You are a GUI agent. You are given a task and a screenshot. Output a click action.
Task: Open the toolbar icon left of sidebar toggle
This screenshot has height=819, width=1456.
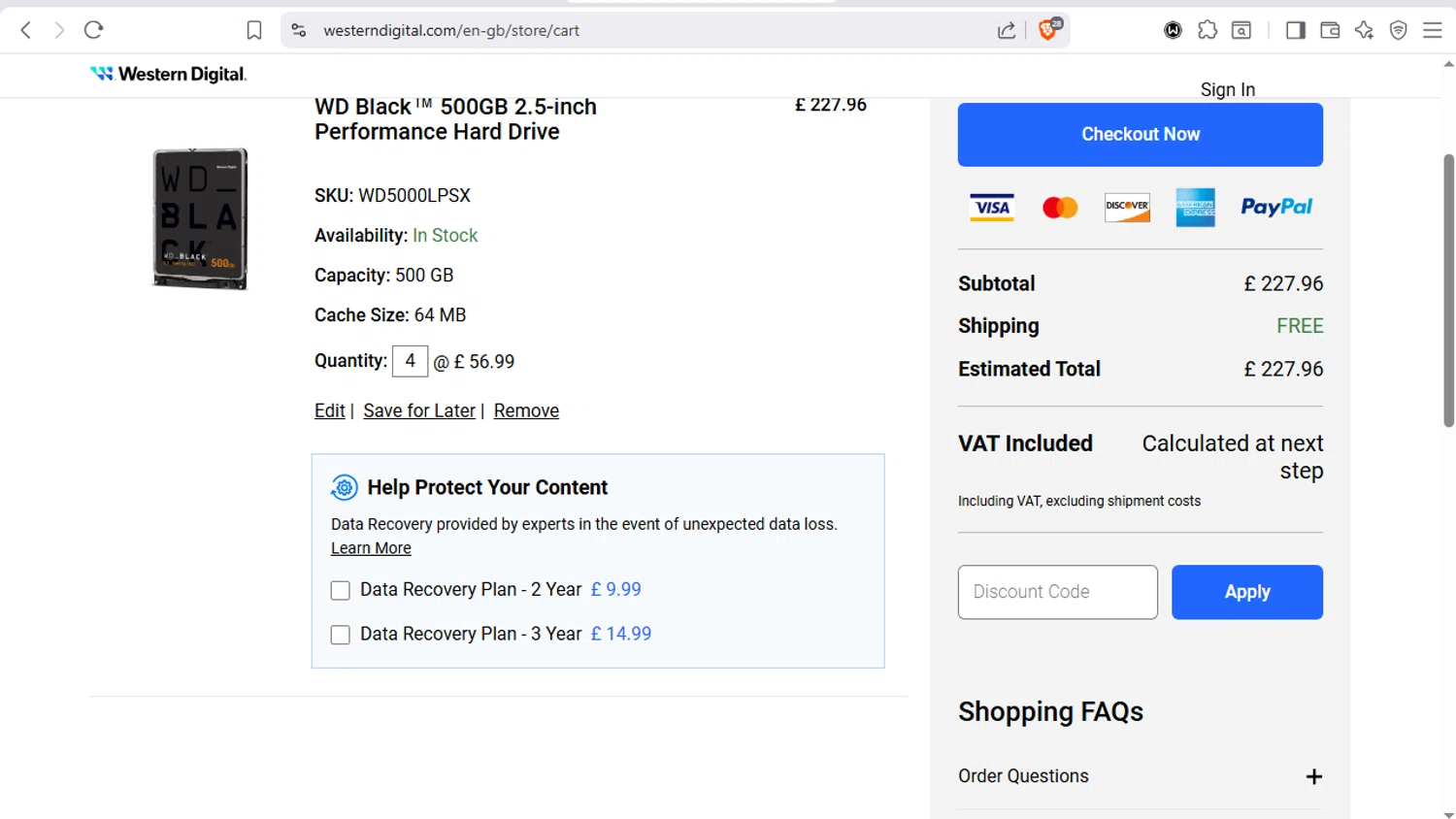pyautogui.click(x=1241, y=30)
